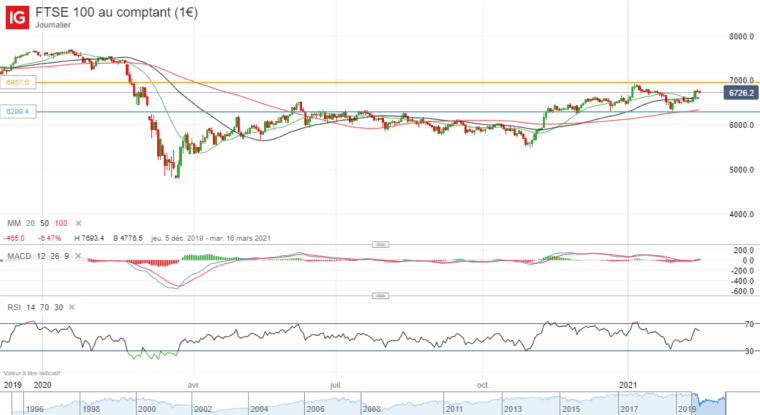Viewport: 760px width, 415px height.
Task: Jump to 1998 in the timeline navigator
Action: 91,408
